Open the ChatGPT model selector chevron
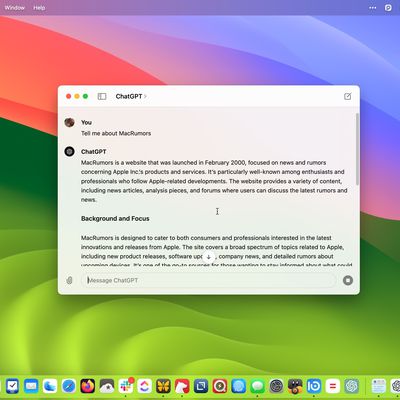The height and width of the screenshot is (400, 400). coord(146,96)
